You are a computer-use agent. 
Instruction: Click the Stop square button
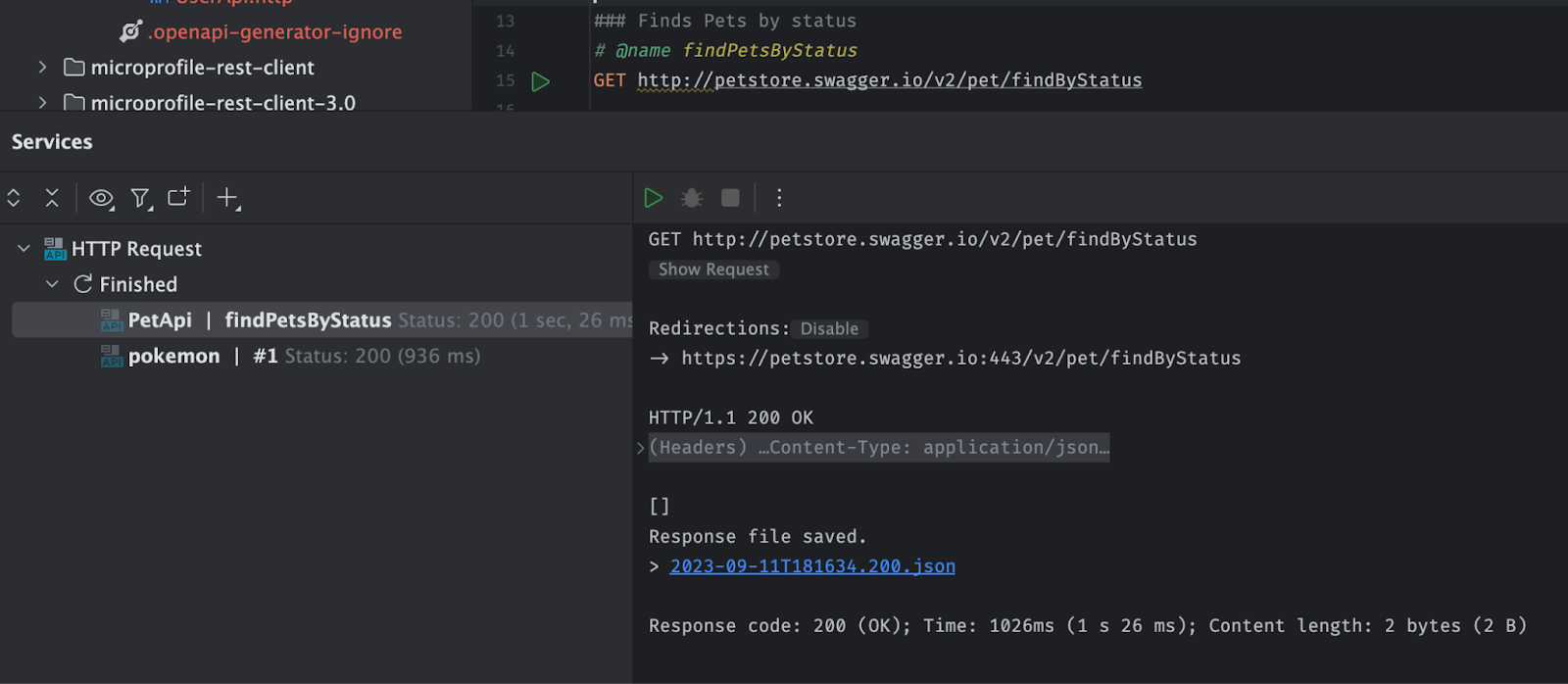pyautogui.click(x=730, y=198)
